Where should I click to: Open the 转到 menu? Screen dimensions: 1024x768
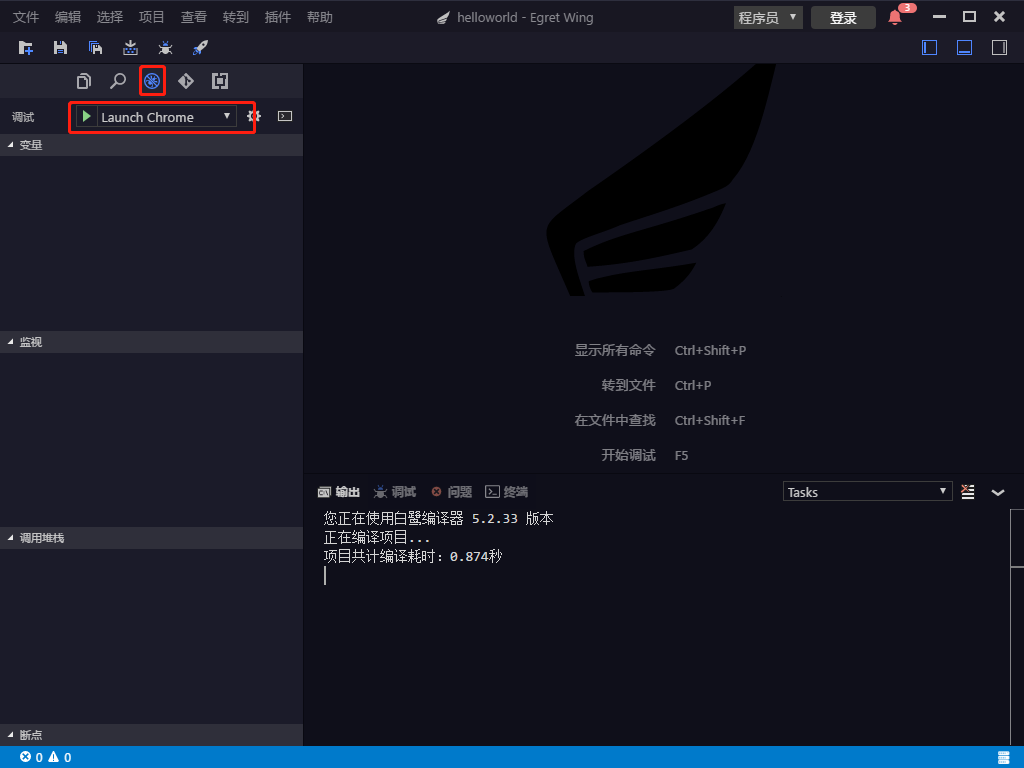tap(236, 18)
